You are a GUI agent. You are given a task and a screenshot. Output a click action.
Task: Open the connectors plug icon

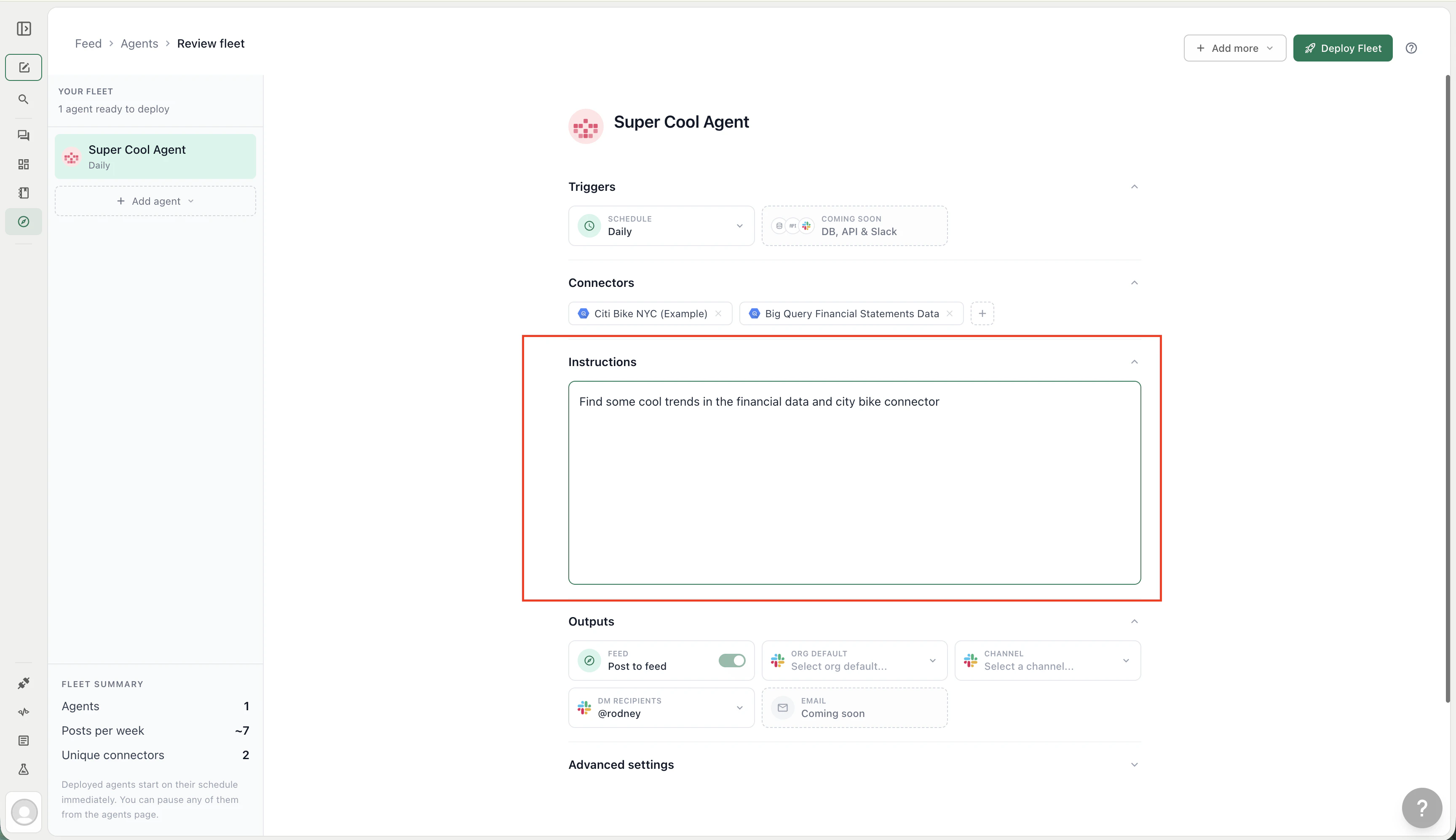23,683
